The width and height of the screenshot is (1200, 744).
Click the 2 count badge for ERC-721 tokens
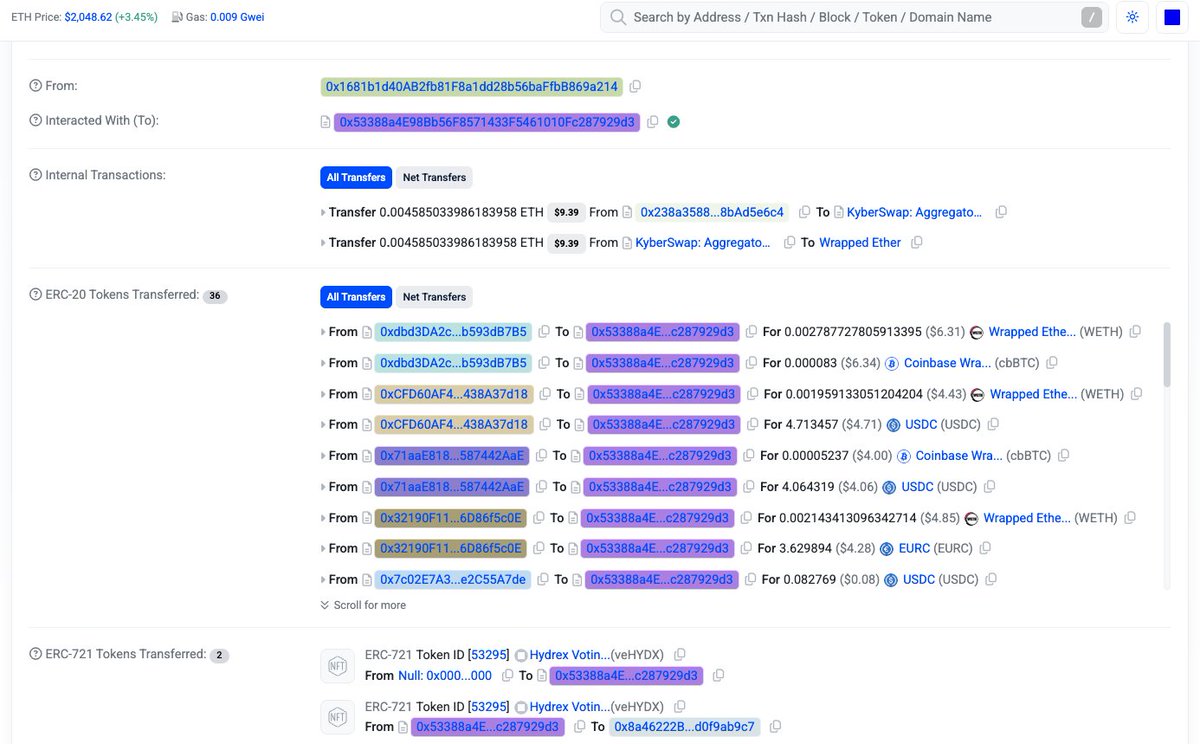pos(219,656)
